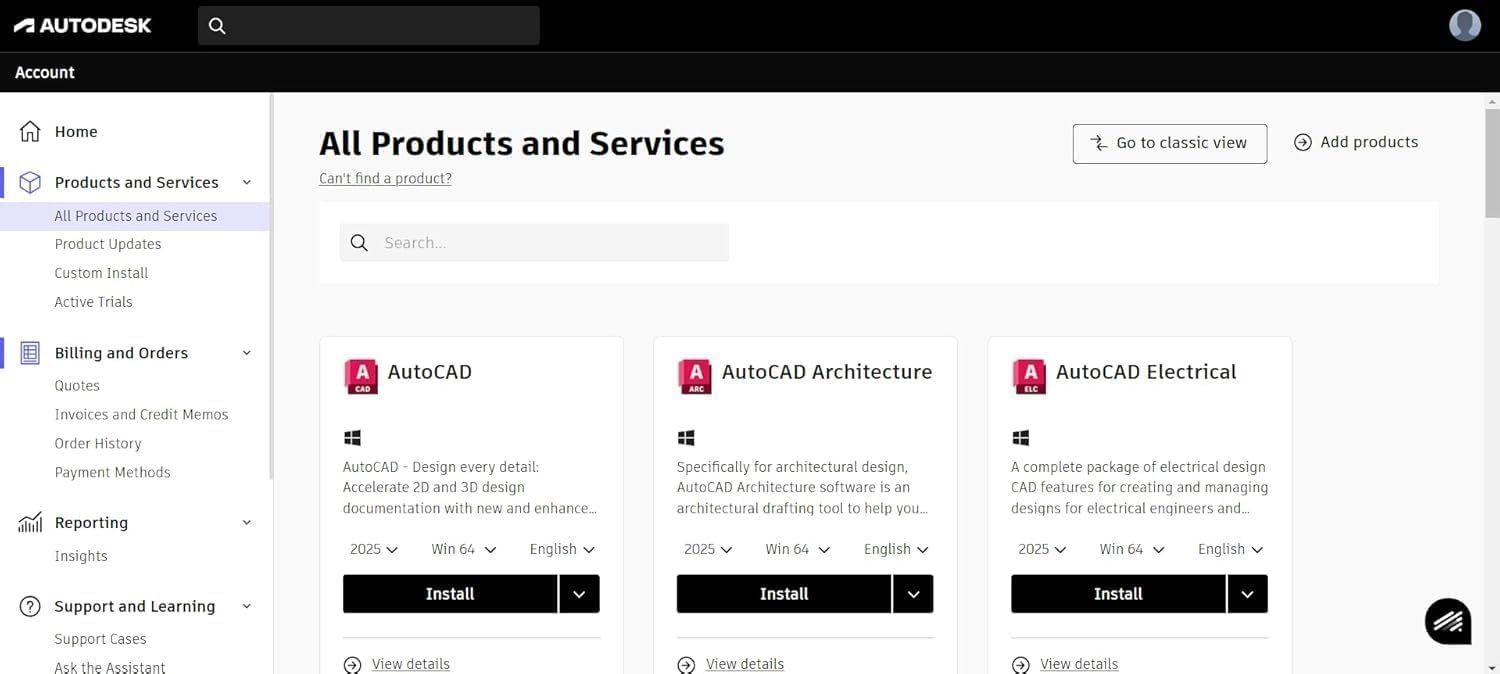Open the chat assistant floating icon

pyautogui.click(x=1448, y=621)
